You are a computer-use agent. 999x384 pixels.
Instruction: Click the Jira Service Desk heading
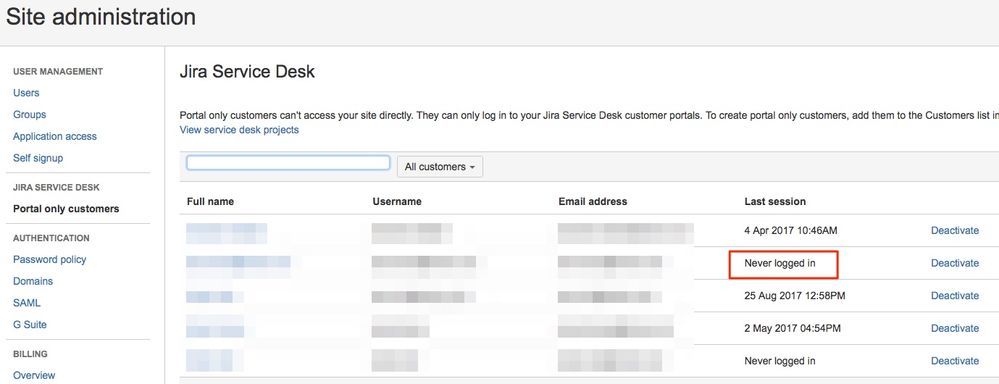point(247,71)
